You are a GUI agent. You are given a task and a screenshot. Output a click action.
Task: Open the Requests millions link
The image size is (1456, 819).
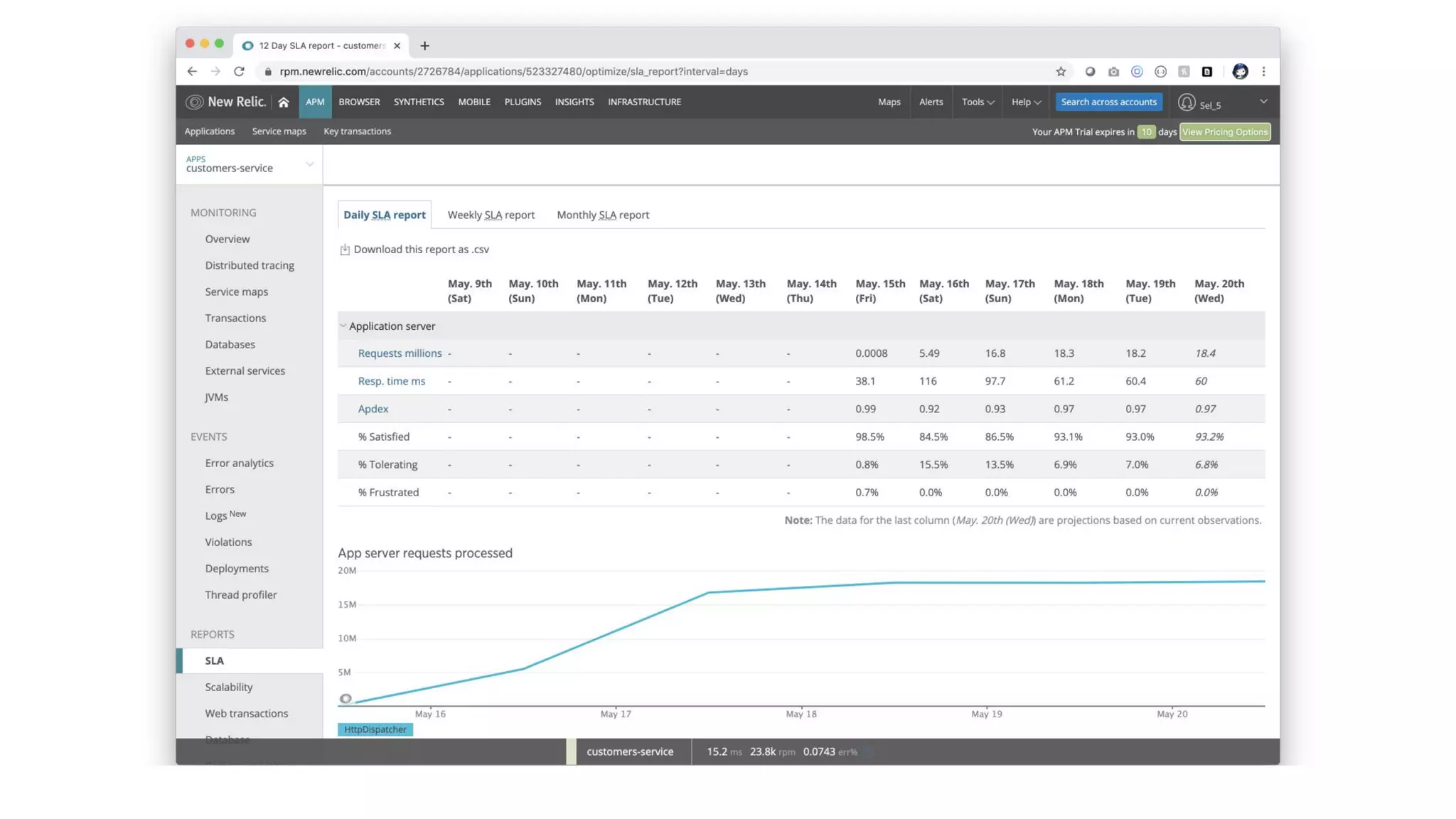pos(400,353)
